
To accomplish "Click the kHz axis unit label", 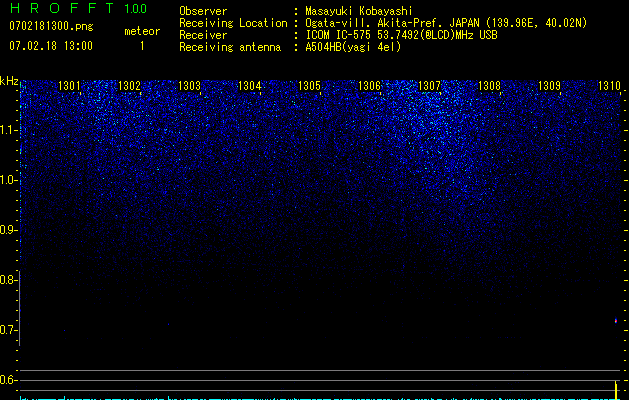I will 9,81.
